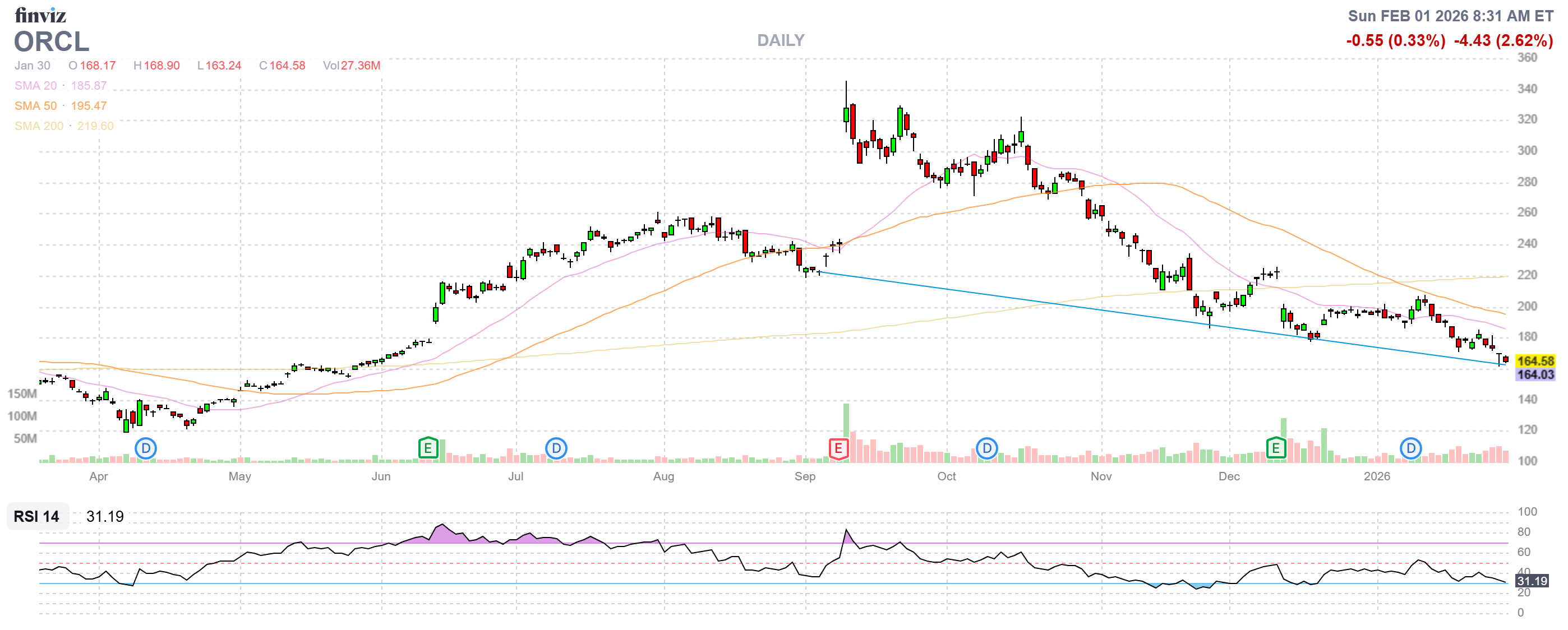Open the red earnings marker in September
Screen dimensions: 1568x630
tap(838, 449)
